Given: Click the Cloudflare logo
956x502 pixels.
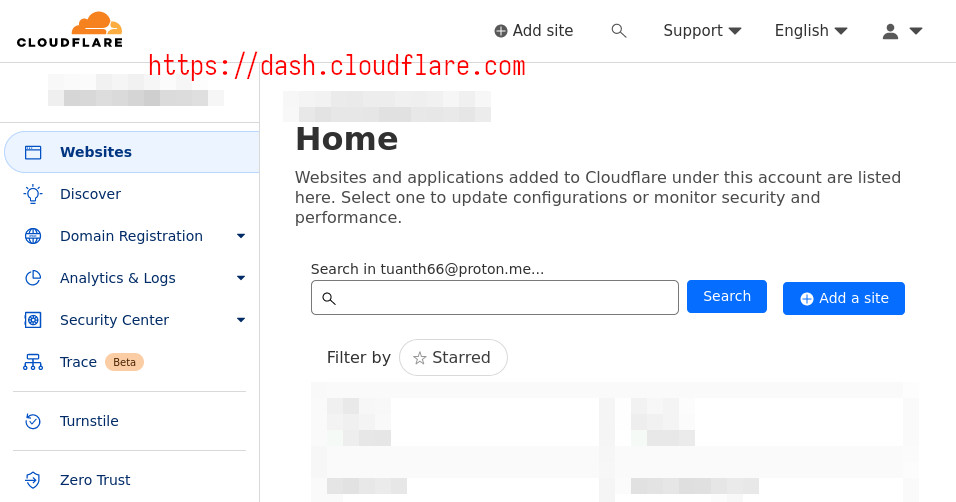Looking at the screenshot, I should 70,30.
